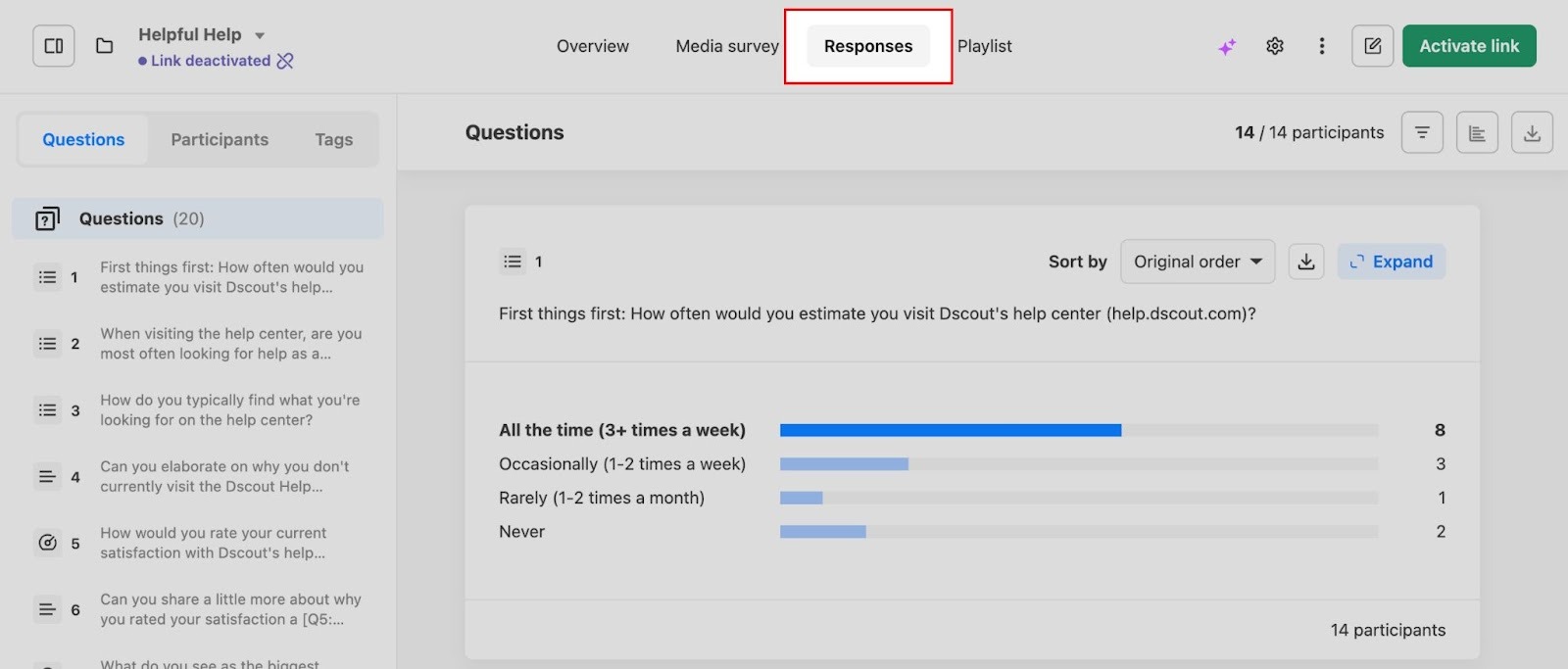
Task: Download question 1 results
Action: coord(1305,262)
